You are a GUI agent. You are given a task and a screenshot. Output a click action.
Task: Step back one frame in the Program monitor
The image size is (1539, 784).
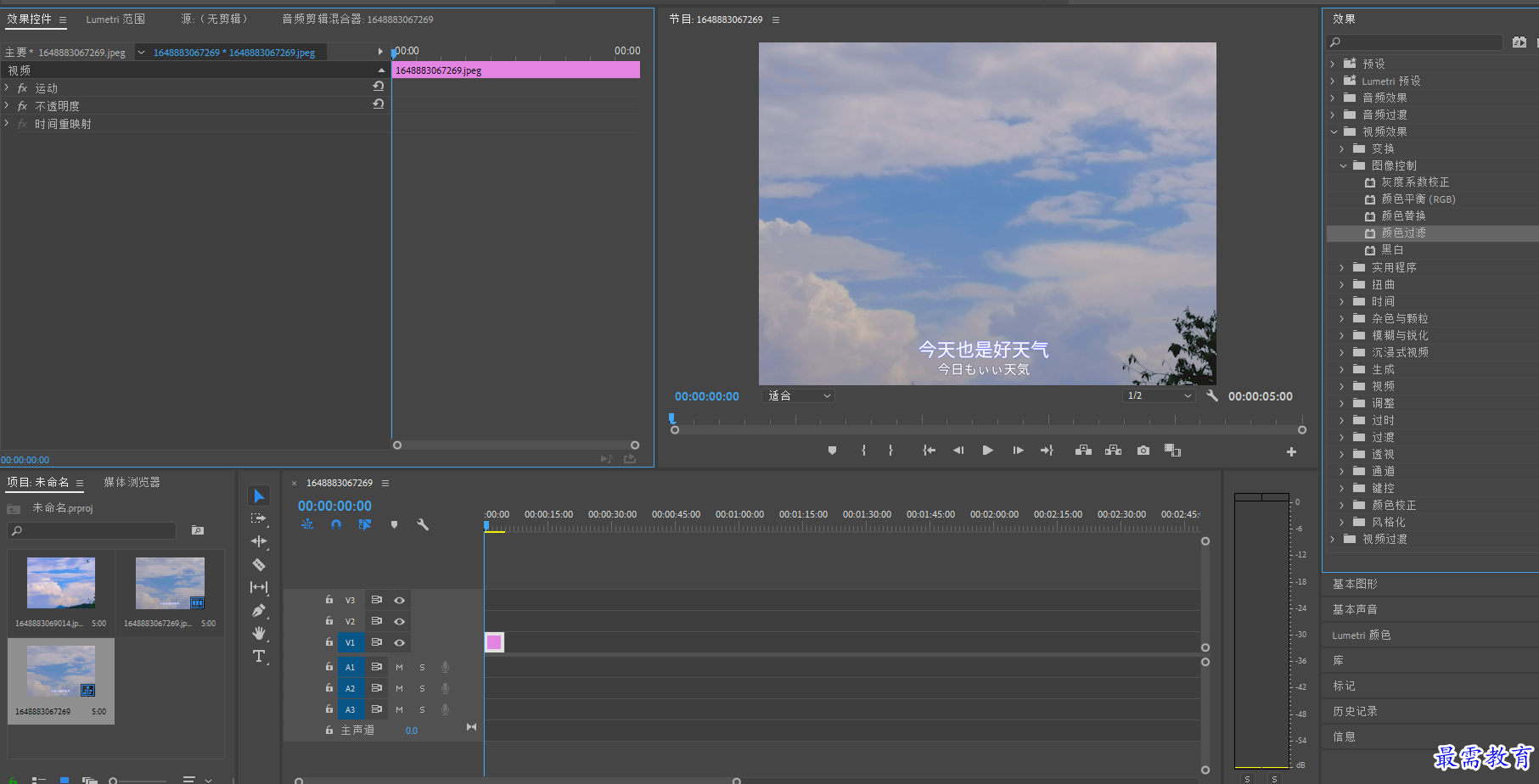[958, 451]
